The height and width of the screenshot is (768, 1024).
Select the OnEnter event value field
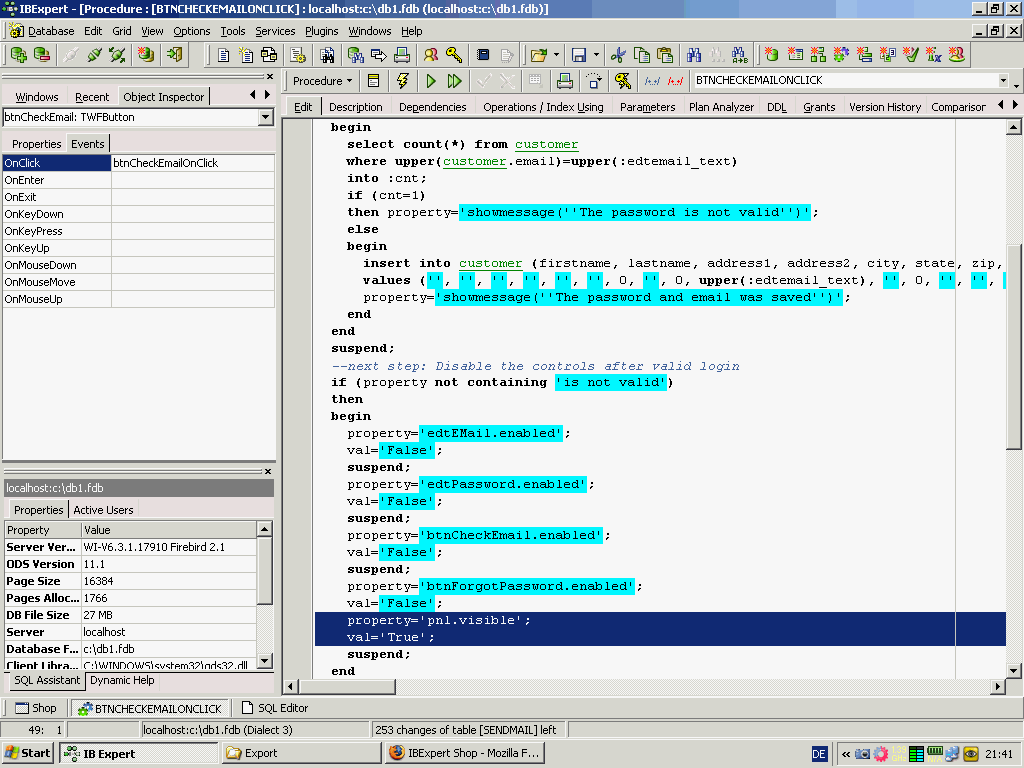click(193, 180)
